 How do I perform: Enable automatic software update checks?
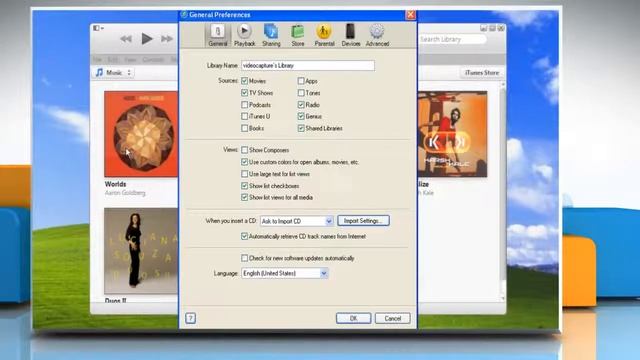coord(244,258)
